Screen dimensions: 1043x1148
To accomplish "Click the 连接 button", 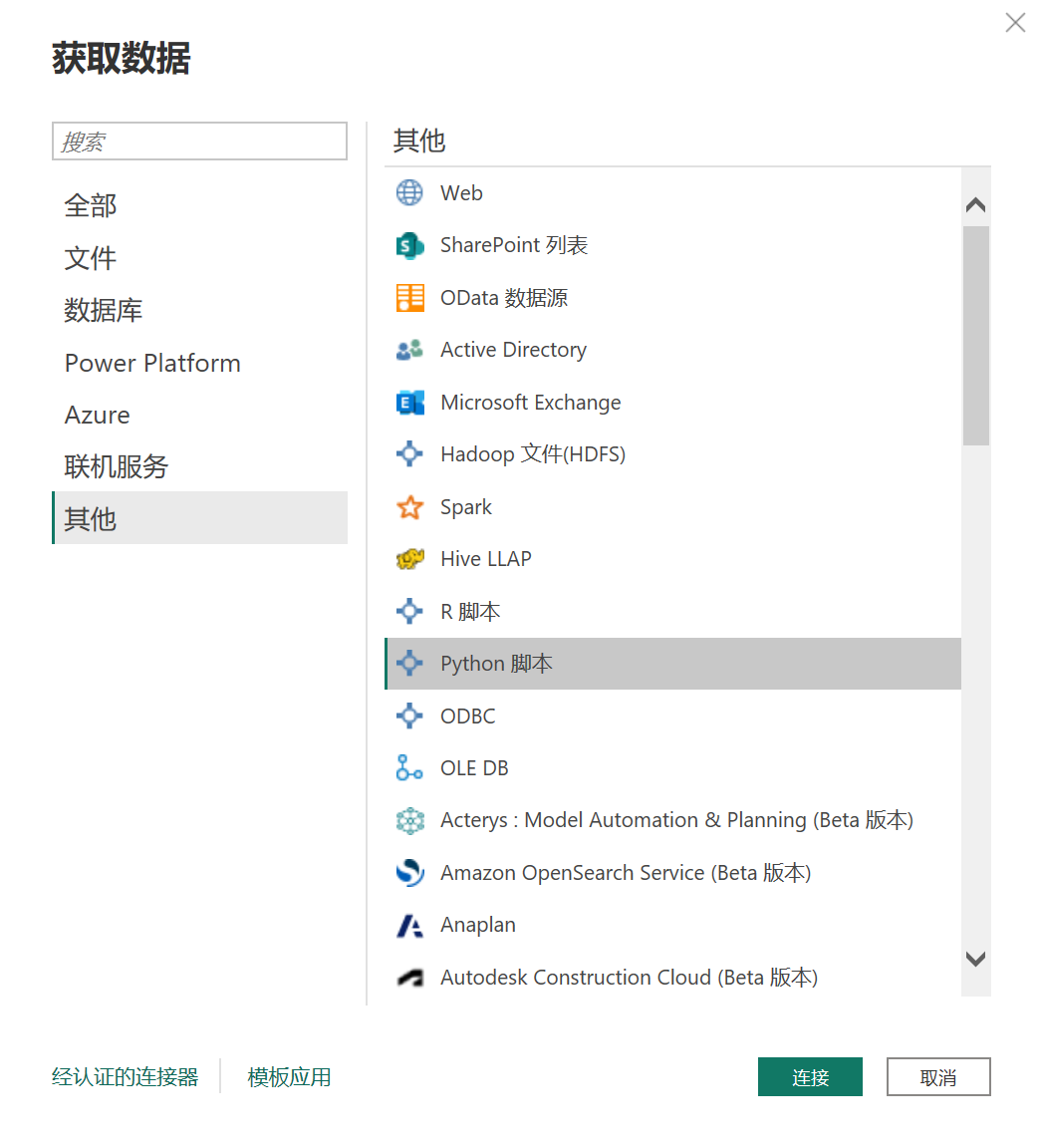I will [810, 1076].
